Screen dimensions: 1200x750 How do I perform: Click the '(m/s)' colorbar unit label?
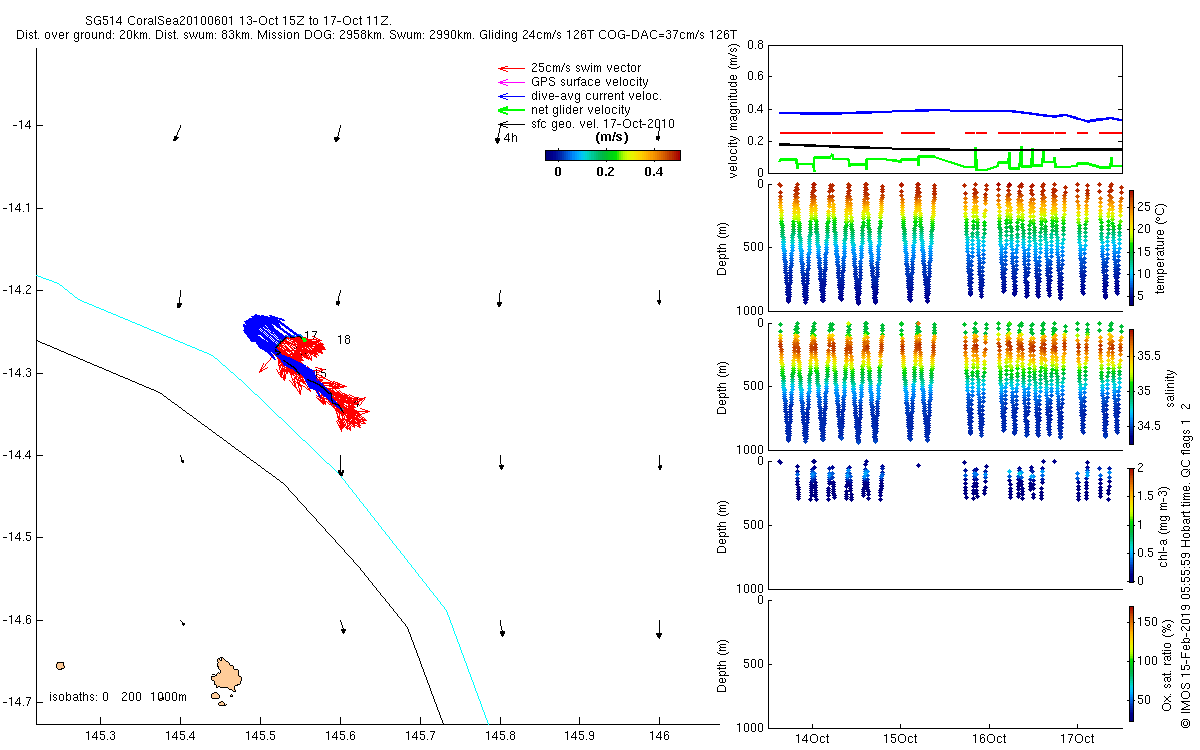click(x=611, y=137)
